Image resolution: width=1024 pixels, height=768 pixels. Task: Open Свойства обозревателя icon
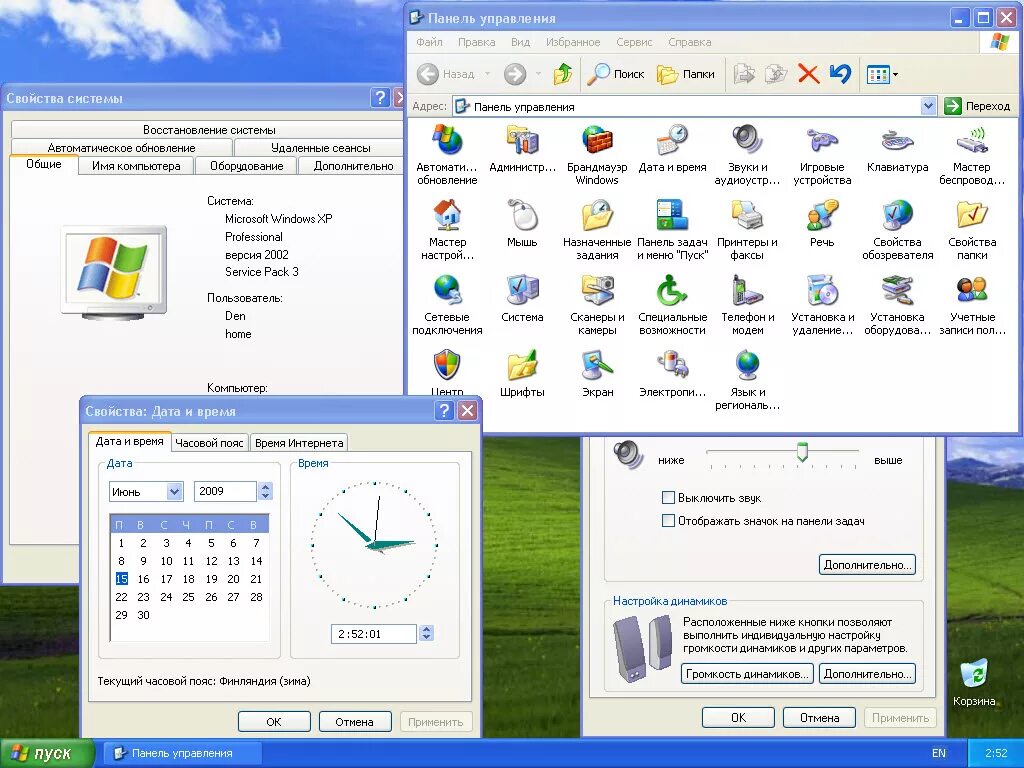pyautogui.click(x=897, y=230)
